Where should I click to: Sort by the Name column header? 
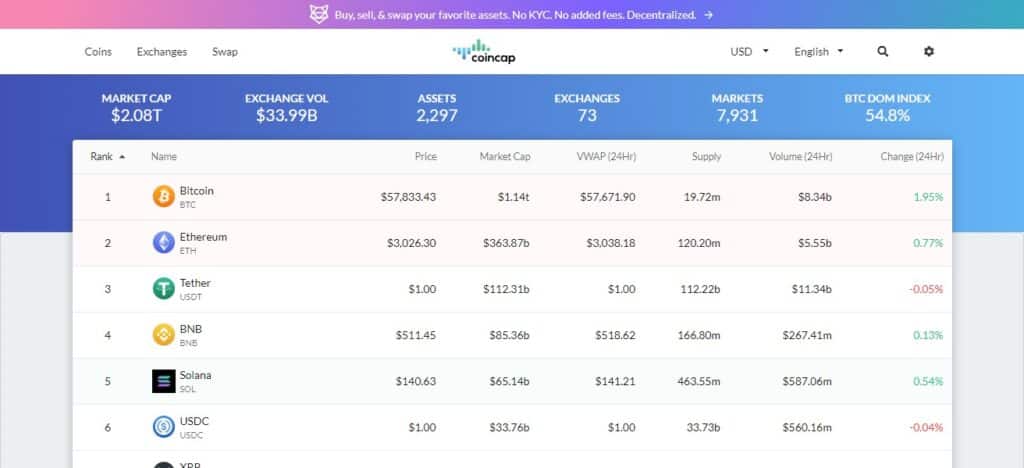tap(163, 157)
